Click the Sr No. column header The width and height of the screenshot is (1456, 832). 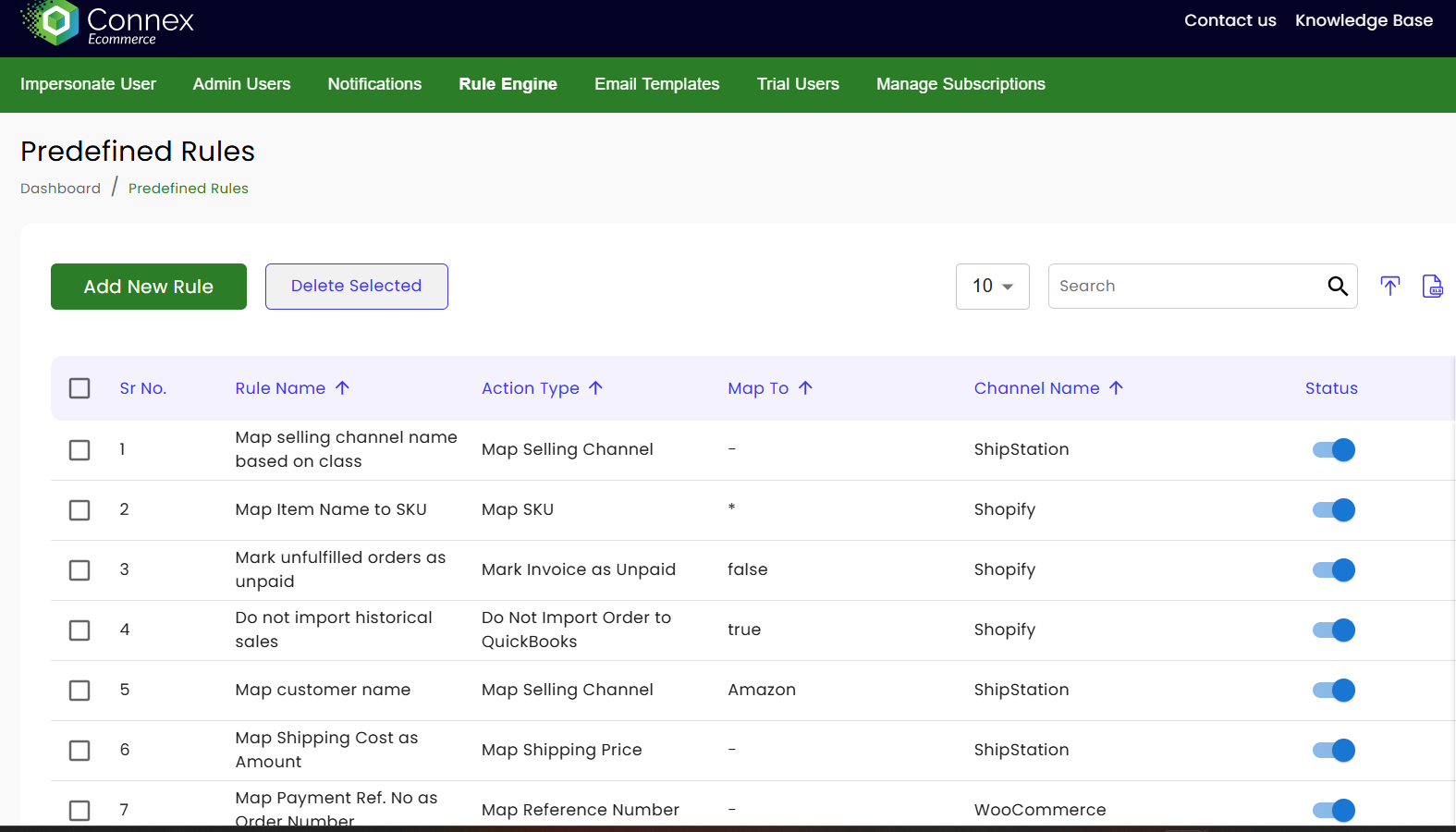point(143,388)
